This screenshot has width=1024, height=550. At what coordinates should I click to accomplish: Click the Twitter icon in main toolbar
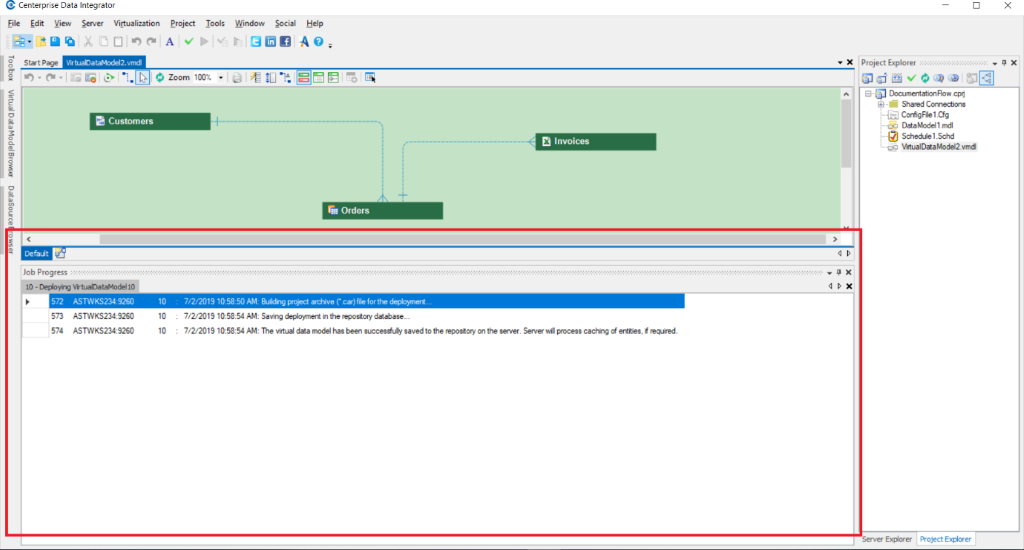coord(257,42)
